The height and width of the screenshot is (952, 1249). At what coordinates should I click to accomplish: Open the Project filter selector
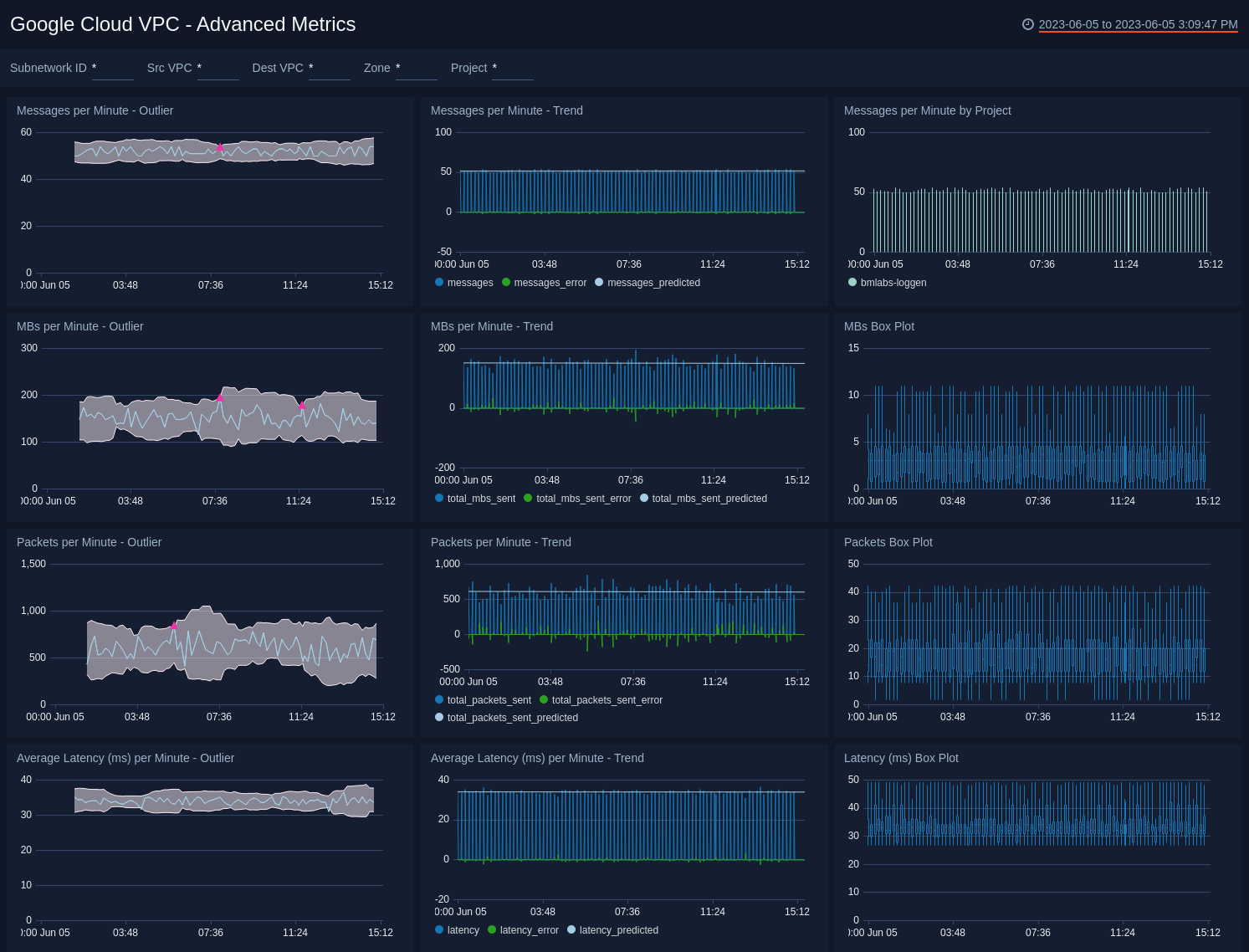[x=512, y=71]
